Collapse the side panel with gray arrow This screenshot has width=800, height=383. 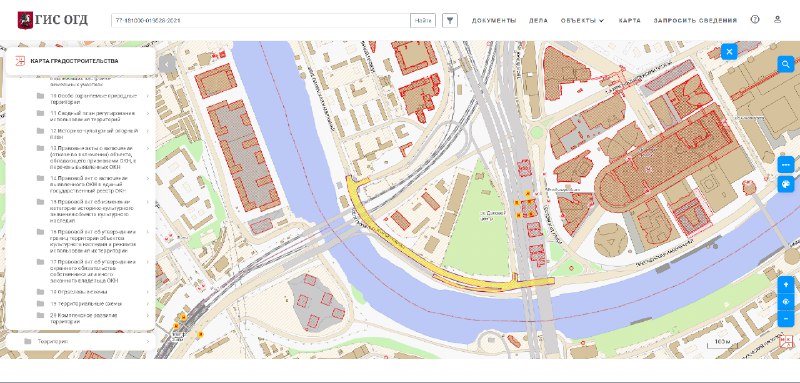(x=167, y=64)
